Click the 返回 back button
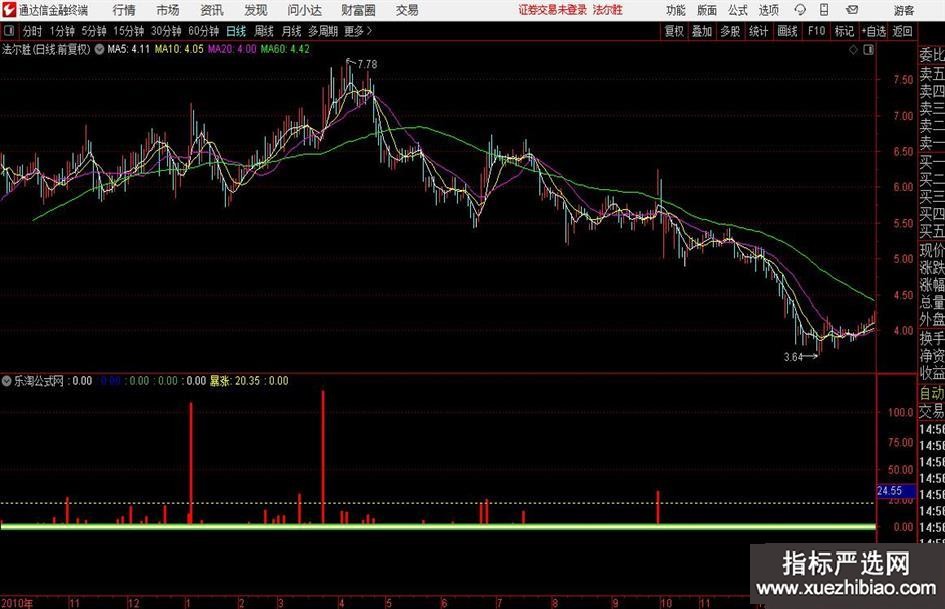Image resolution: width=945 pixels, height=609 pixels. pyautogui.click(x=903, y=31)
